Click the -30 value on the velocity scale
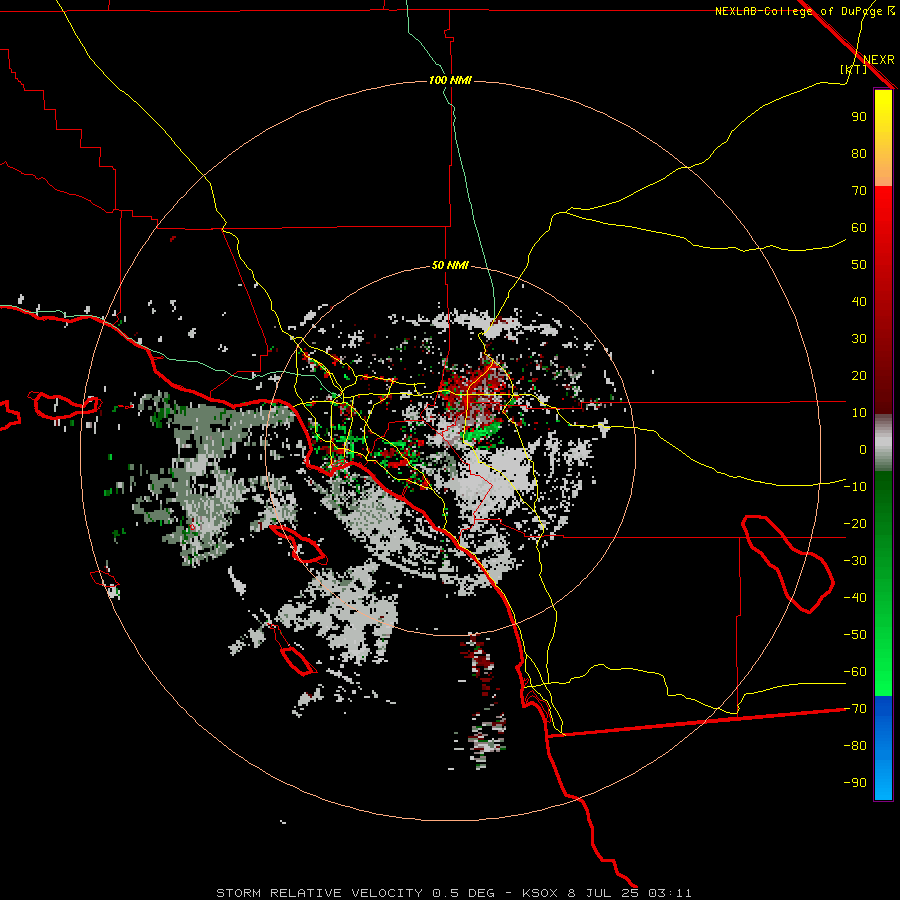Screen dimensions: 900x900 click(x=855, y=561)
